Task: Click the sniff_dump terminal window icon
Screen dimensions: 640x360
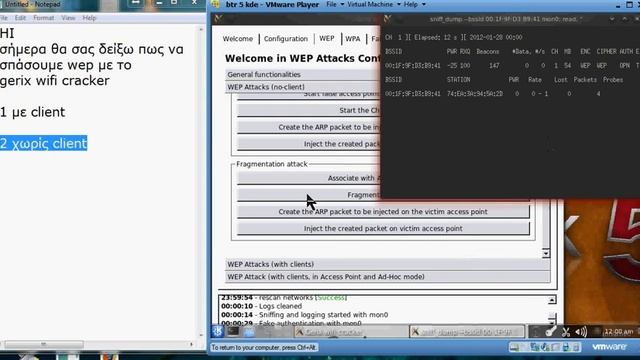Action: 387,19
